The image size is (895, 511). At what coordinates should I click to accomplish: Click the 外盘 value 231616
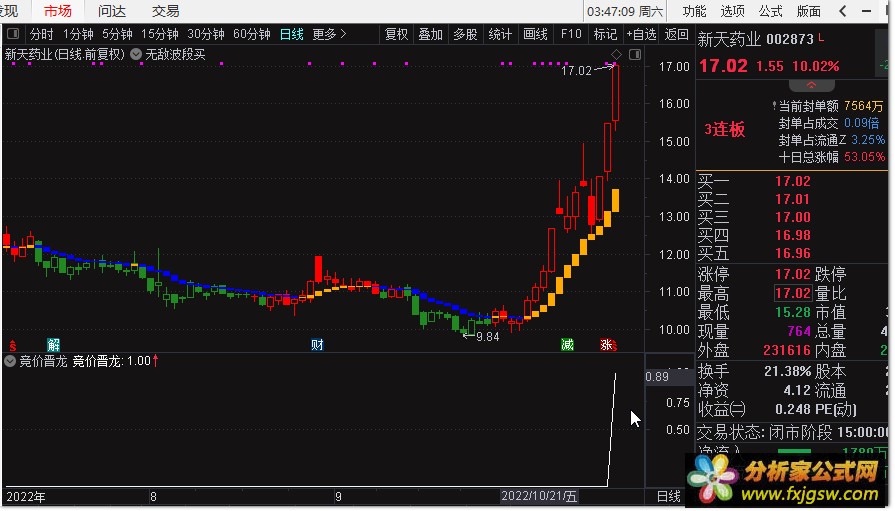coord(787,350)
